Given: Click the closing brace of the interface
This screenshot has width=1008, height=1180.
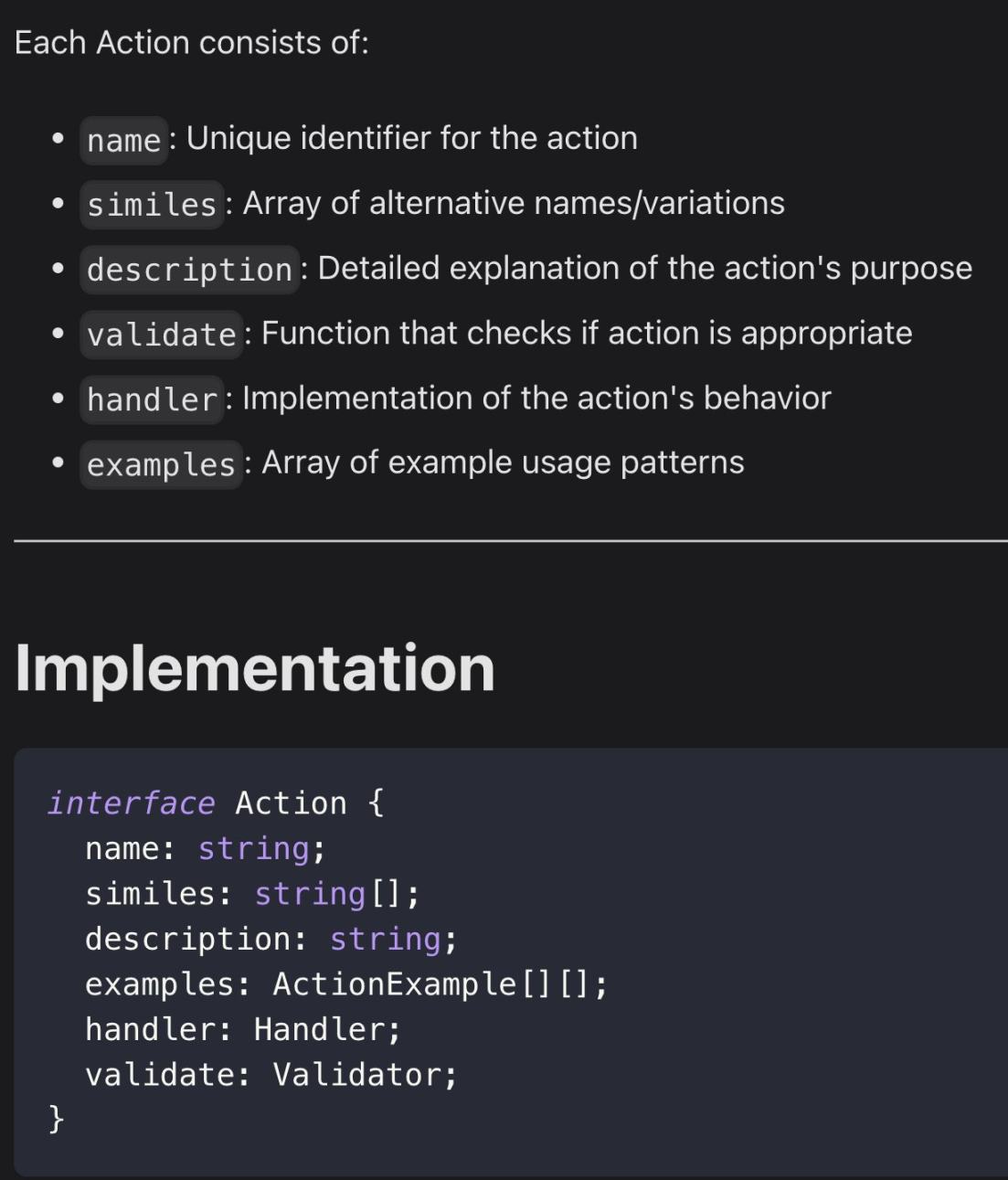Looking at the screenshot, I should point(57,1118).
